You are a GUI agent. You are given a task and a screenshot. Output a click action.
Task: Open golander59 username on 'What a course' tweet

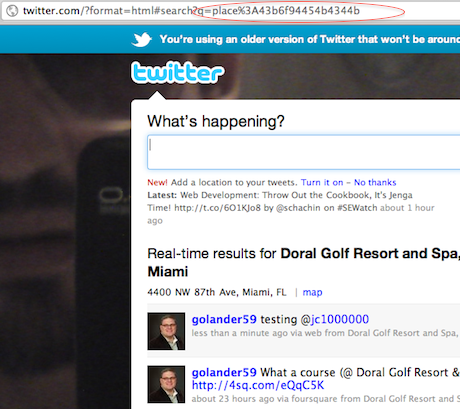224,372
